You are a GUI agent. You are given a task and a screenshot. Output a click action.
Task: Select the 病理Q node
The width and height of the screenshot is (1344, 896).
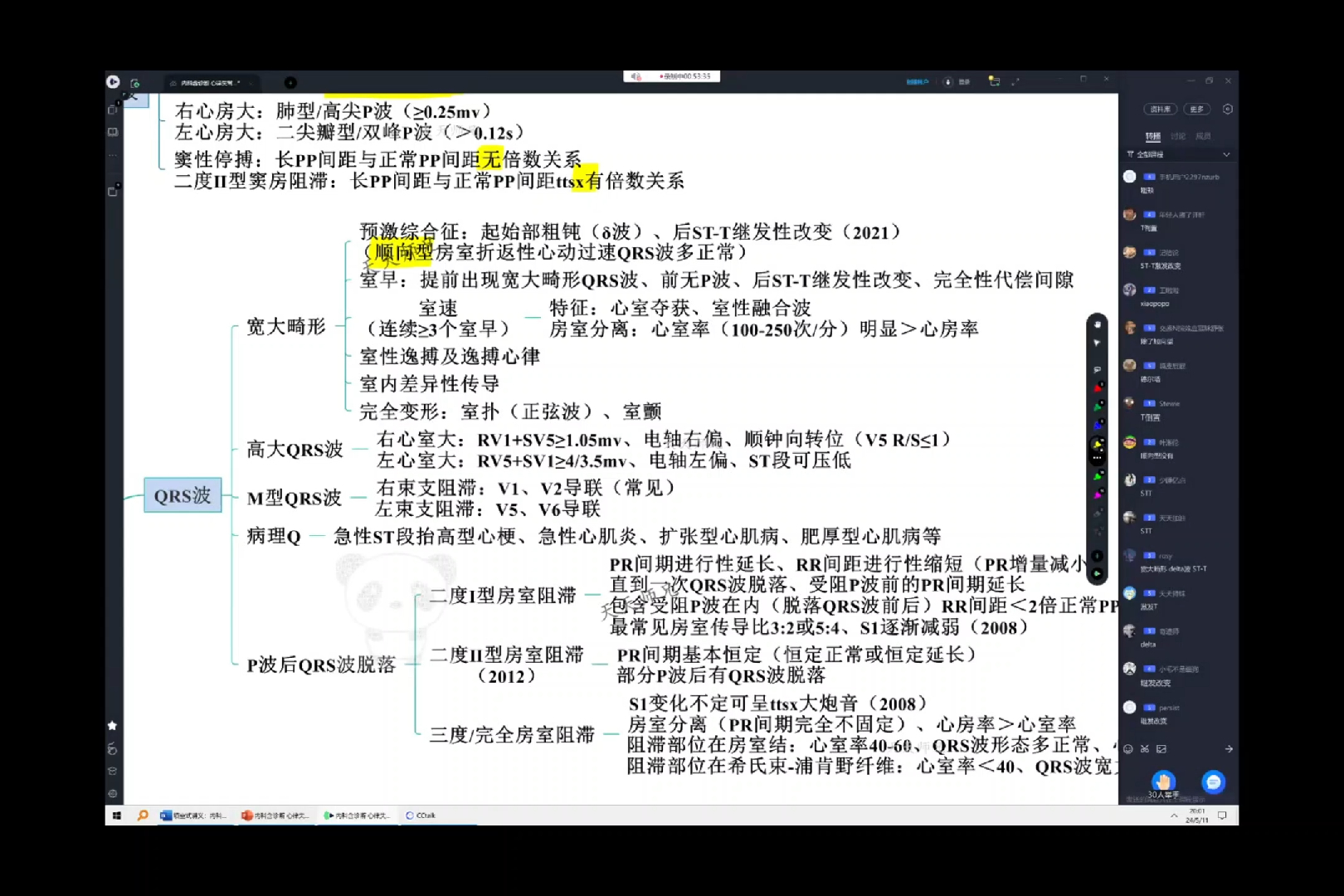click(x=274, y=536)
